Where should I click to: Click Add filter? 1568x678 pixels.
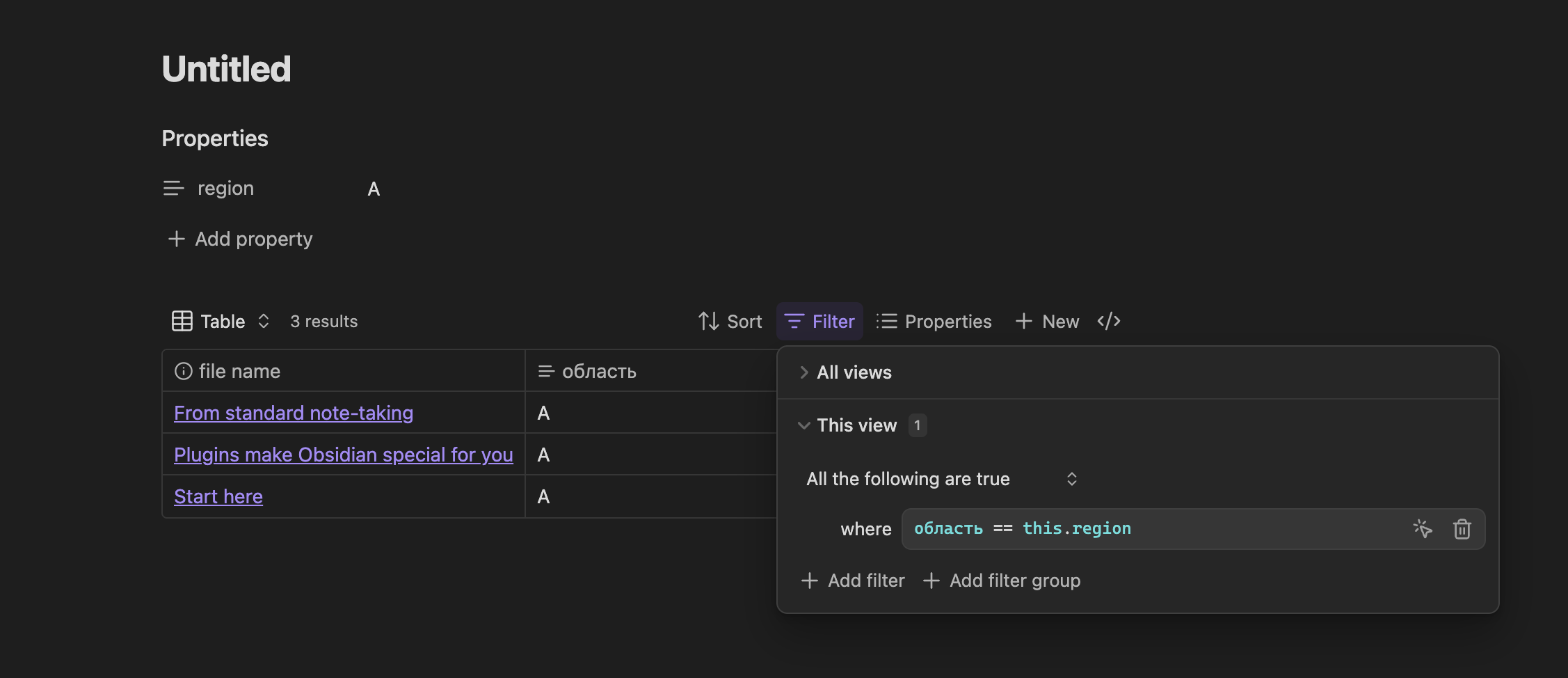(853, 581)
